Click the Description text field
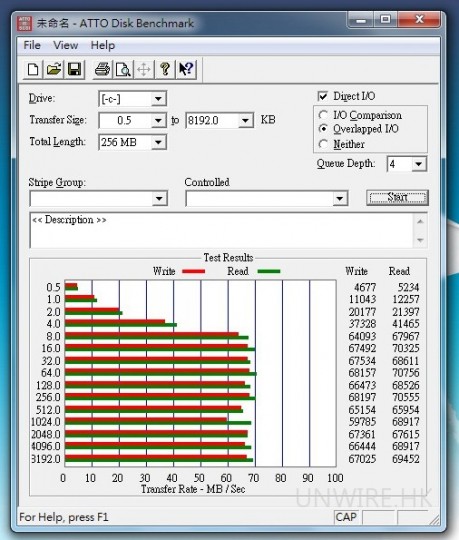Screen dimensions: 459x540 point(221,230)
